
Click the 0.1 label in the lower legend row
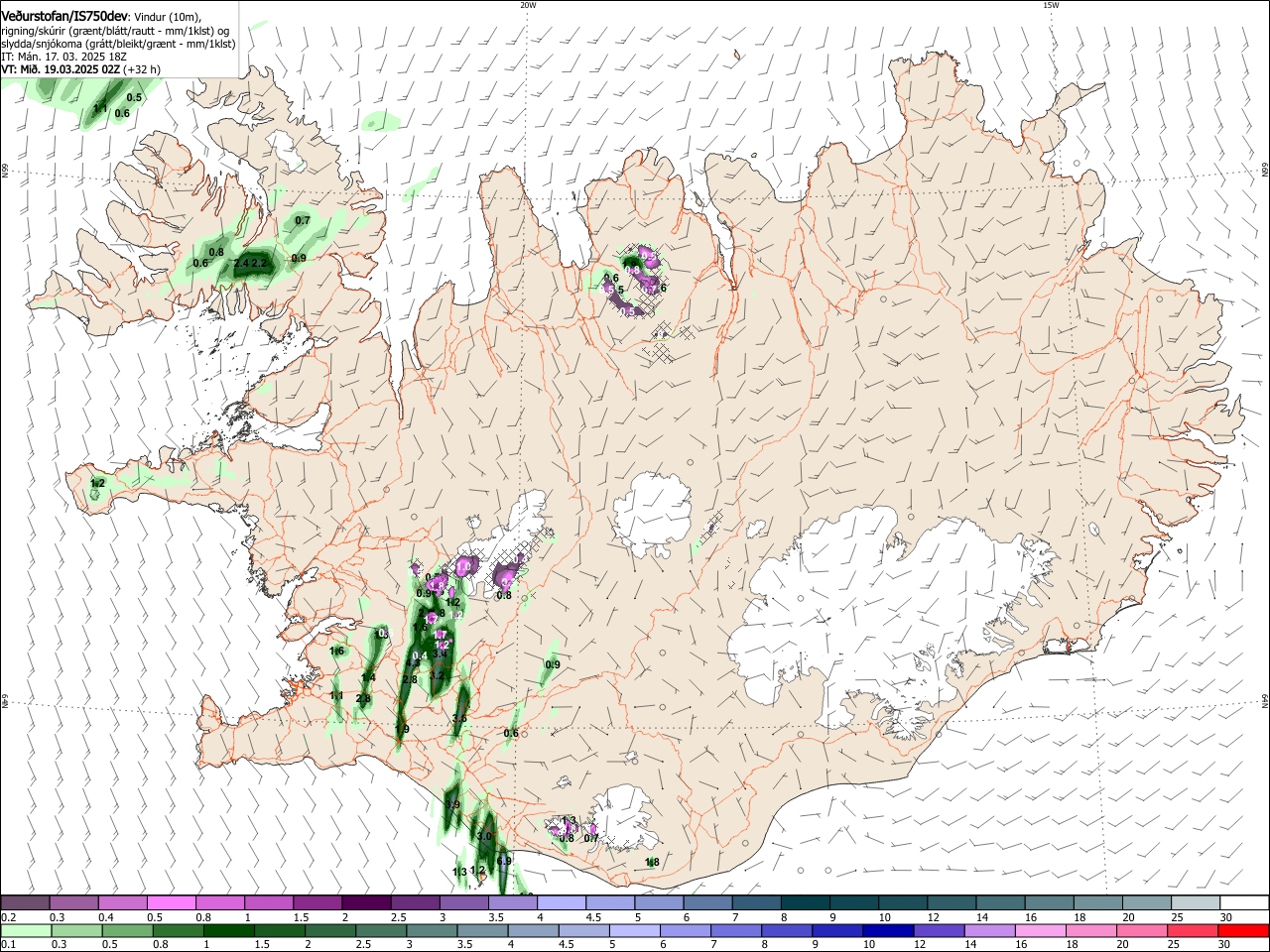point(9,945)
